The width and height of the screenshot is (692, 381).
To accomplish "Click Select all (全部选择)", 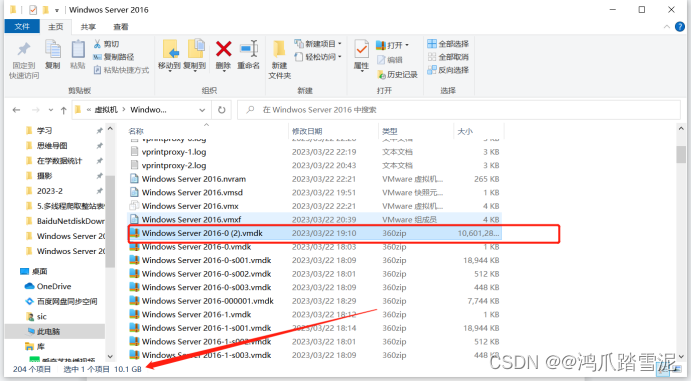I will (x=448, y=44).
